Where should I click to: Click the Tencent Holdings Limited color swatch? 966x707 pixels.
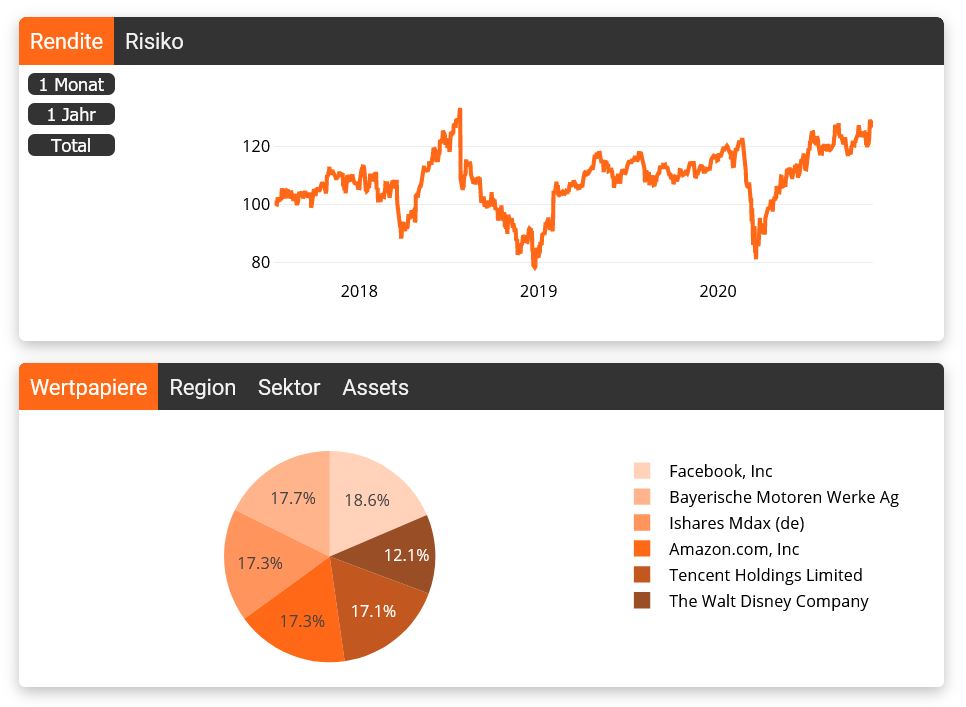pos(641,575)
